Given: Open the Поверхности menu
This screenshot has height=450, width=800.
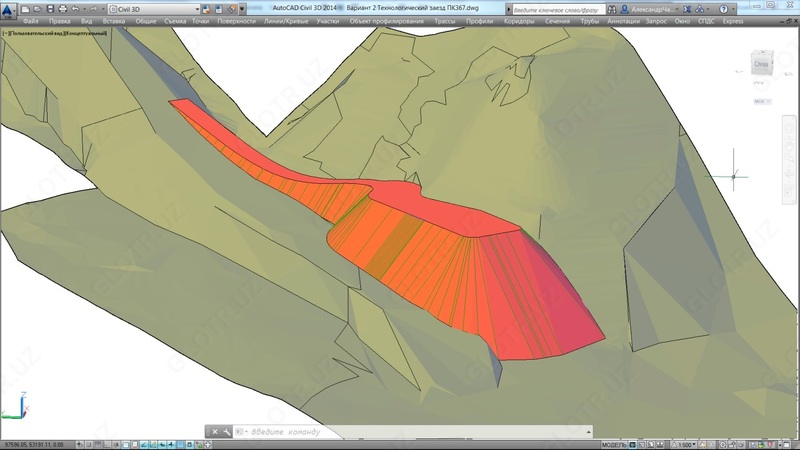Looking at the screenshot, I should click(x=235, y=20).
